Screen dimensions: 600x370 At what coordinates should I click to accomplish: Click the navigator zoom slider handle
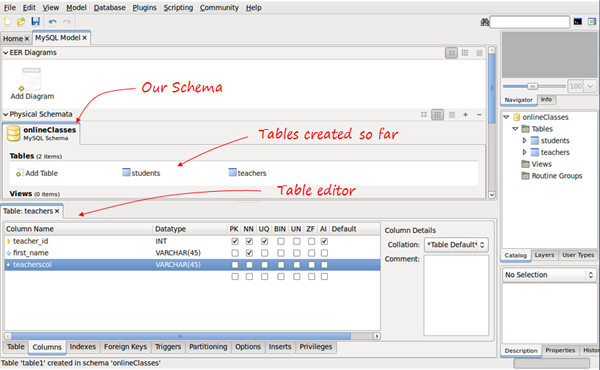[x=532, y=86]
